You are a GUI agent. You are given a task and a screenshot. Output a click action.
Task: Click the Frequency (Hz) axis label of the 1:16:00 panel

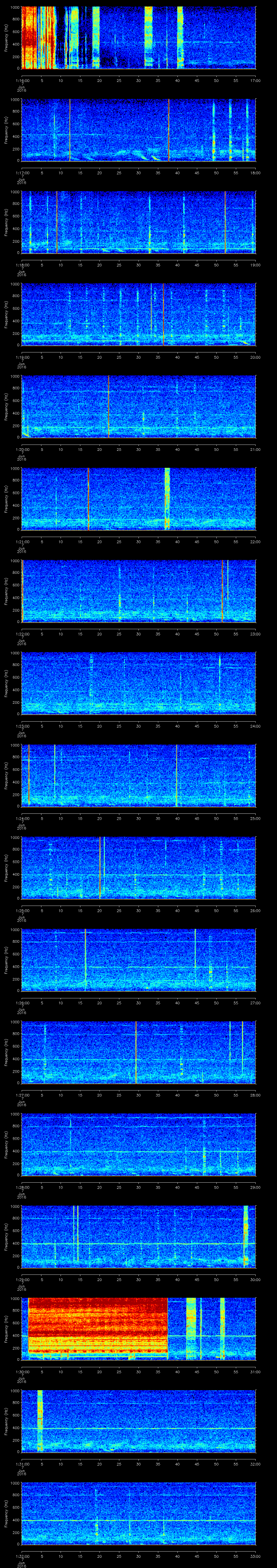coord(6,38)
